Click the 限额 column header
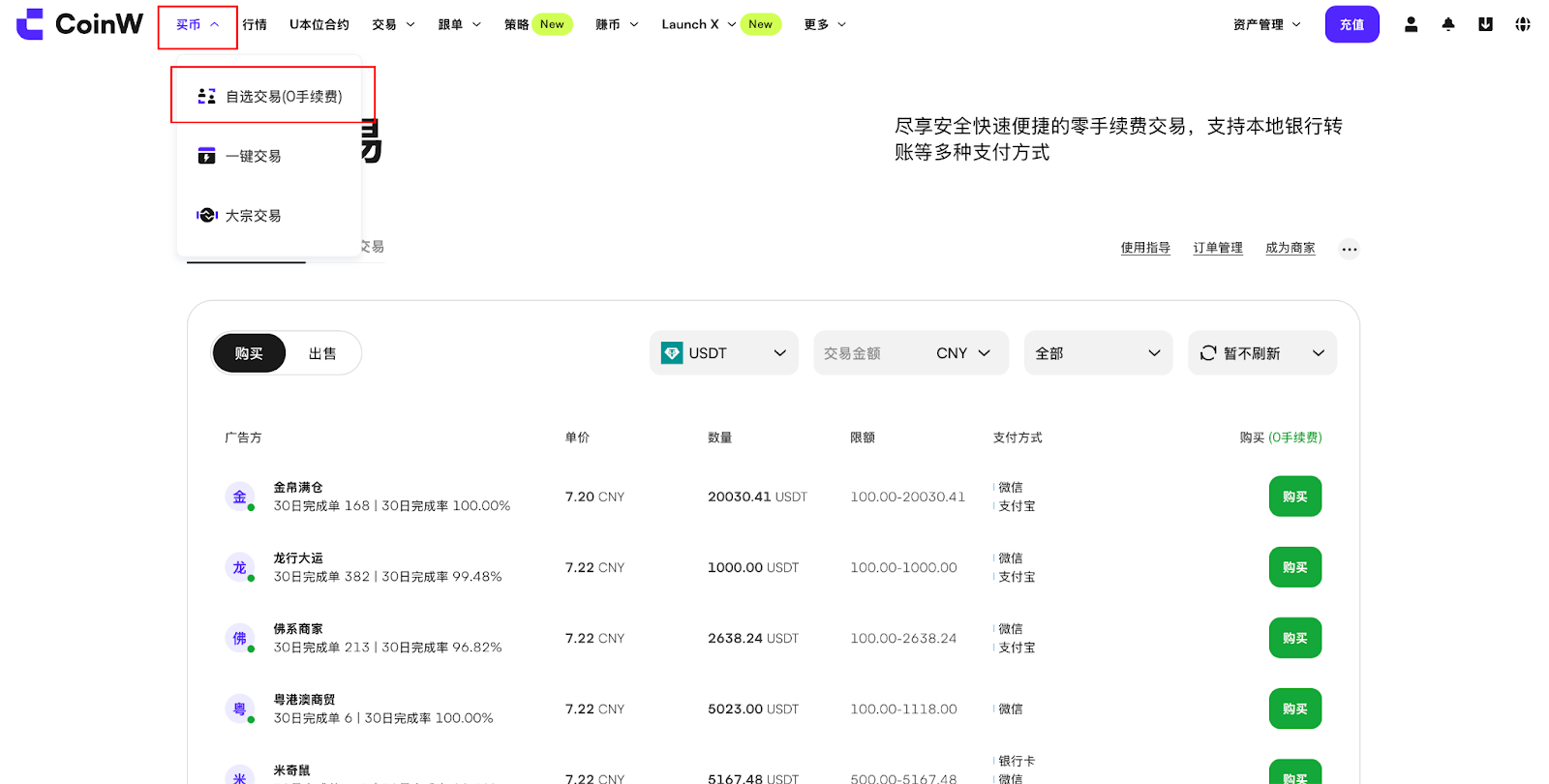Image resolution: width=1549 pixels, height=784 pixels. (x=863, y=437)
